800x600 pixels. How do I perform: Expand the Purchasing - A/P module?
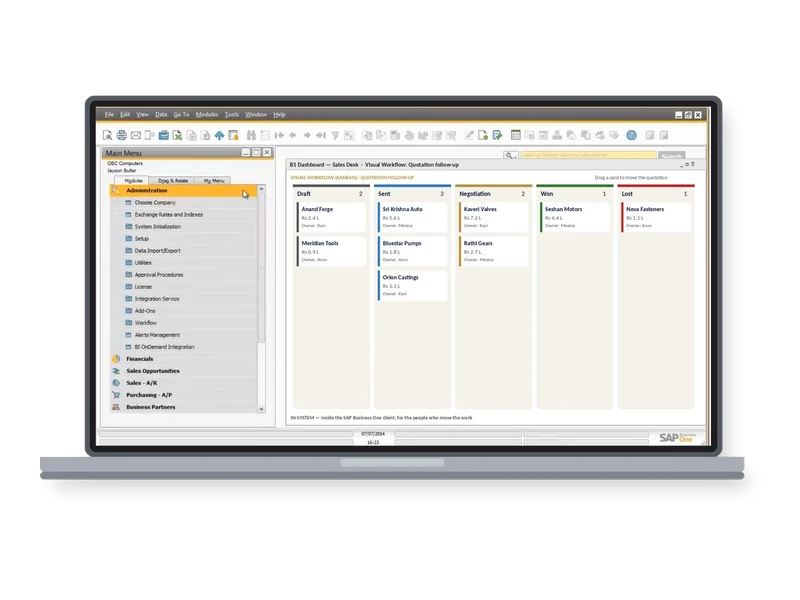(x=183, y=395)
